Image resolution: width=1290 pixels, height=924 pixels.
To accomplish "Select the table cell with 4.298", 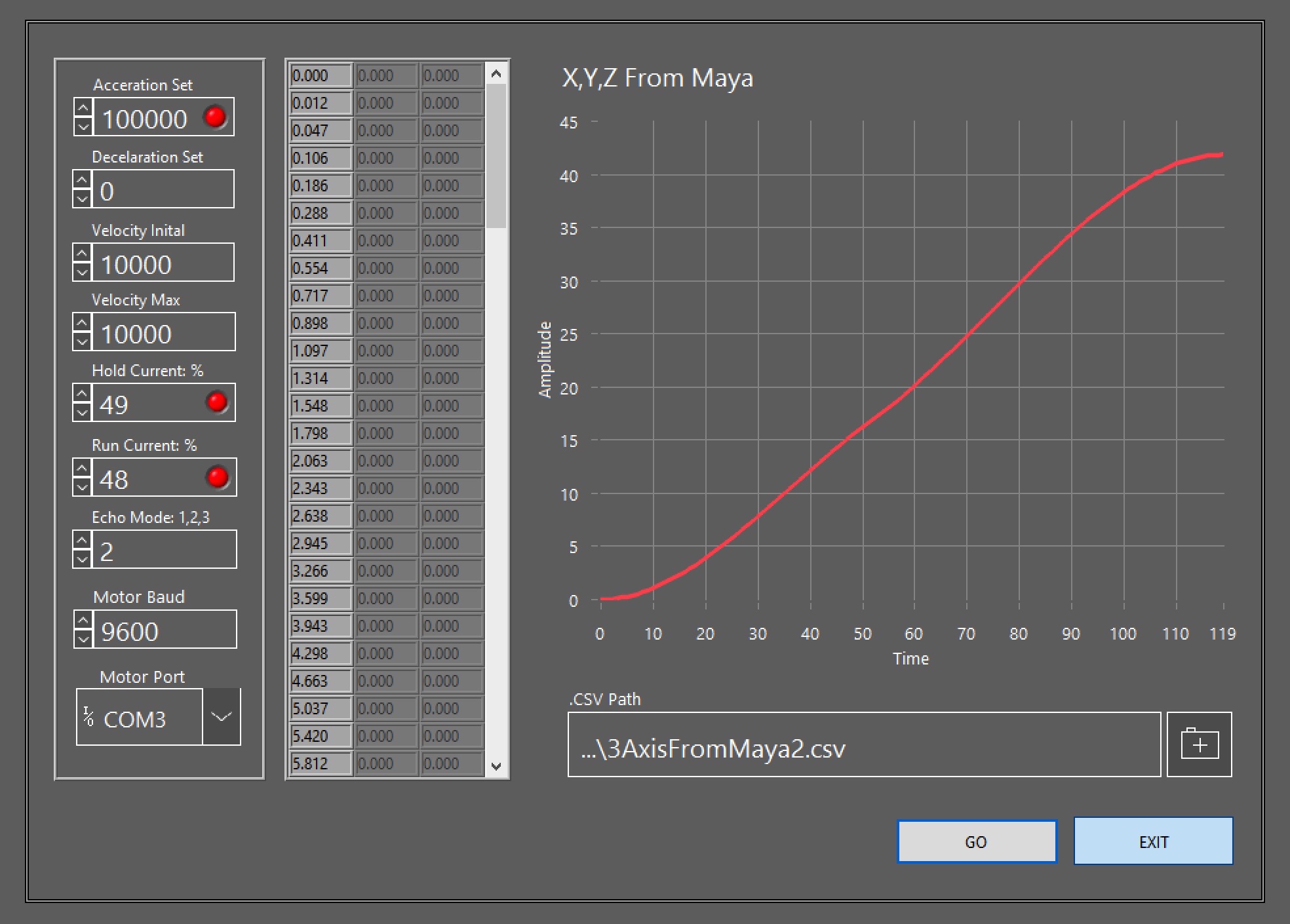I will tap(321, 653).
